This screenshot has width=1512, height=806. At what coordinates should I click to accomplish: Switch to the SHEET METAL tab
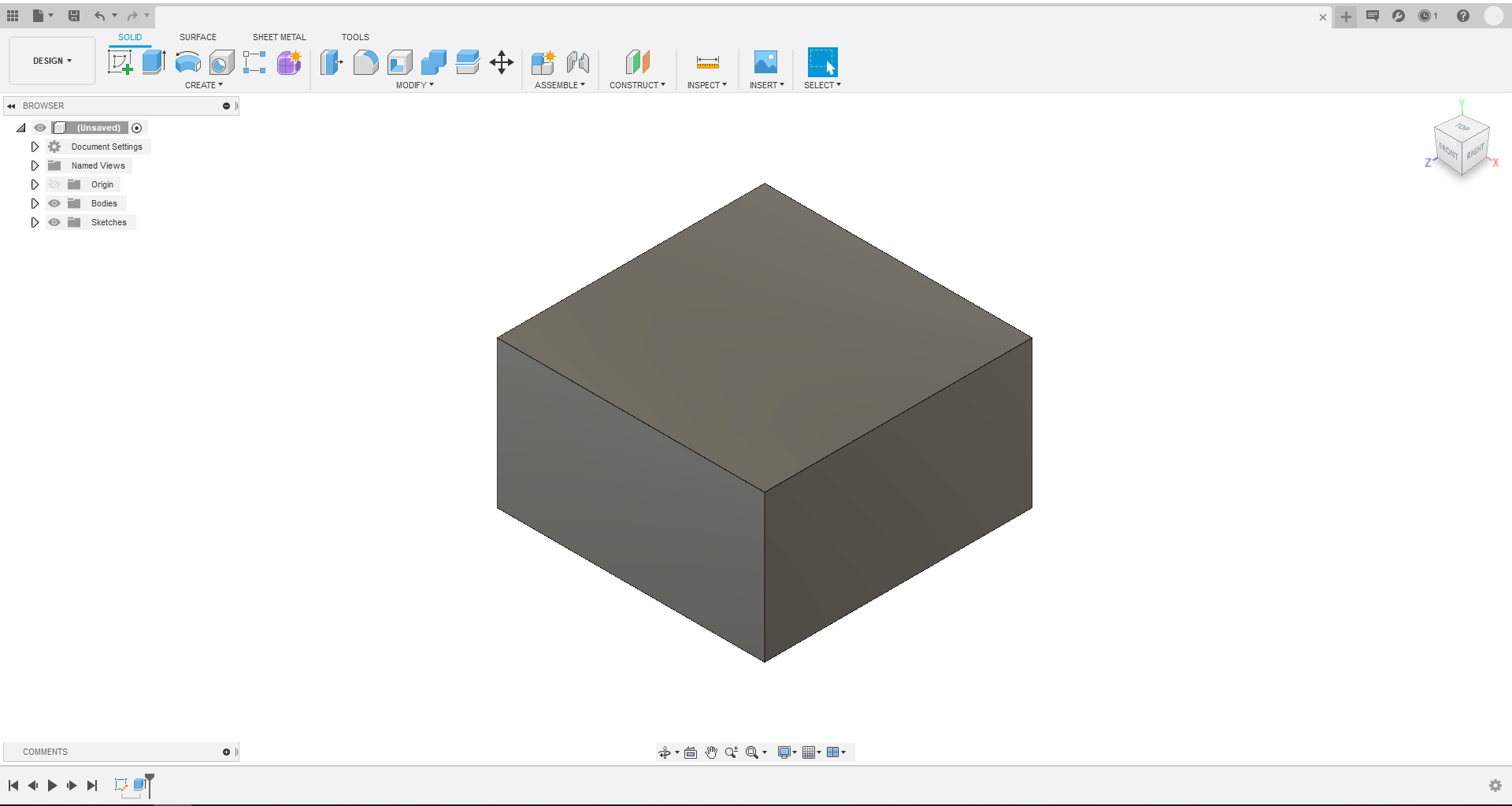(279, 37)
